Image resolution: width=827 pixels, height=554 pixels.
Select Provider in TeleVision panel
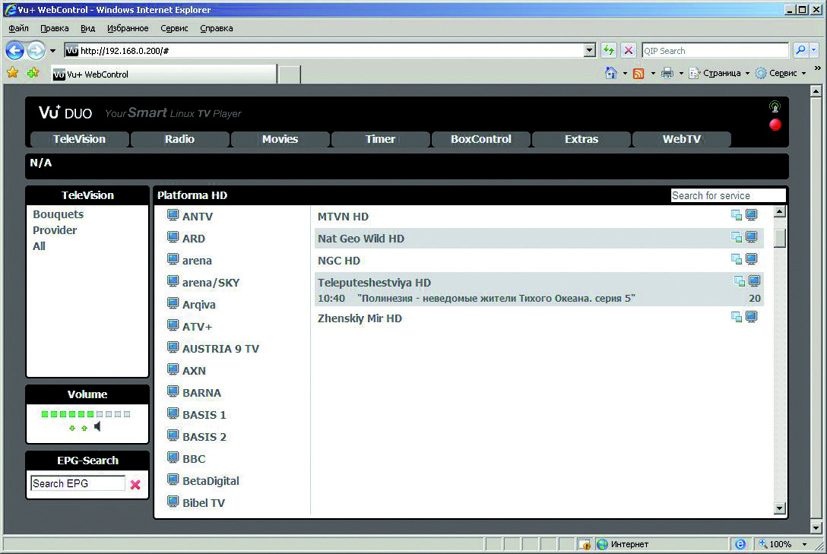tap(55, 230)
